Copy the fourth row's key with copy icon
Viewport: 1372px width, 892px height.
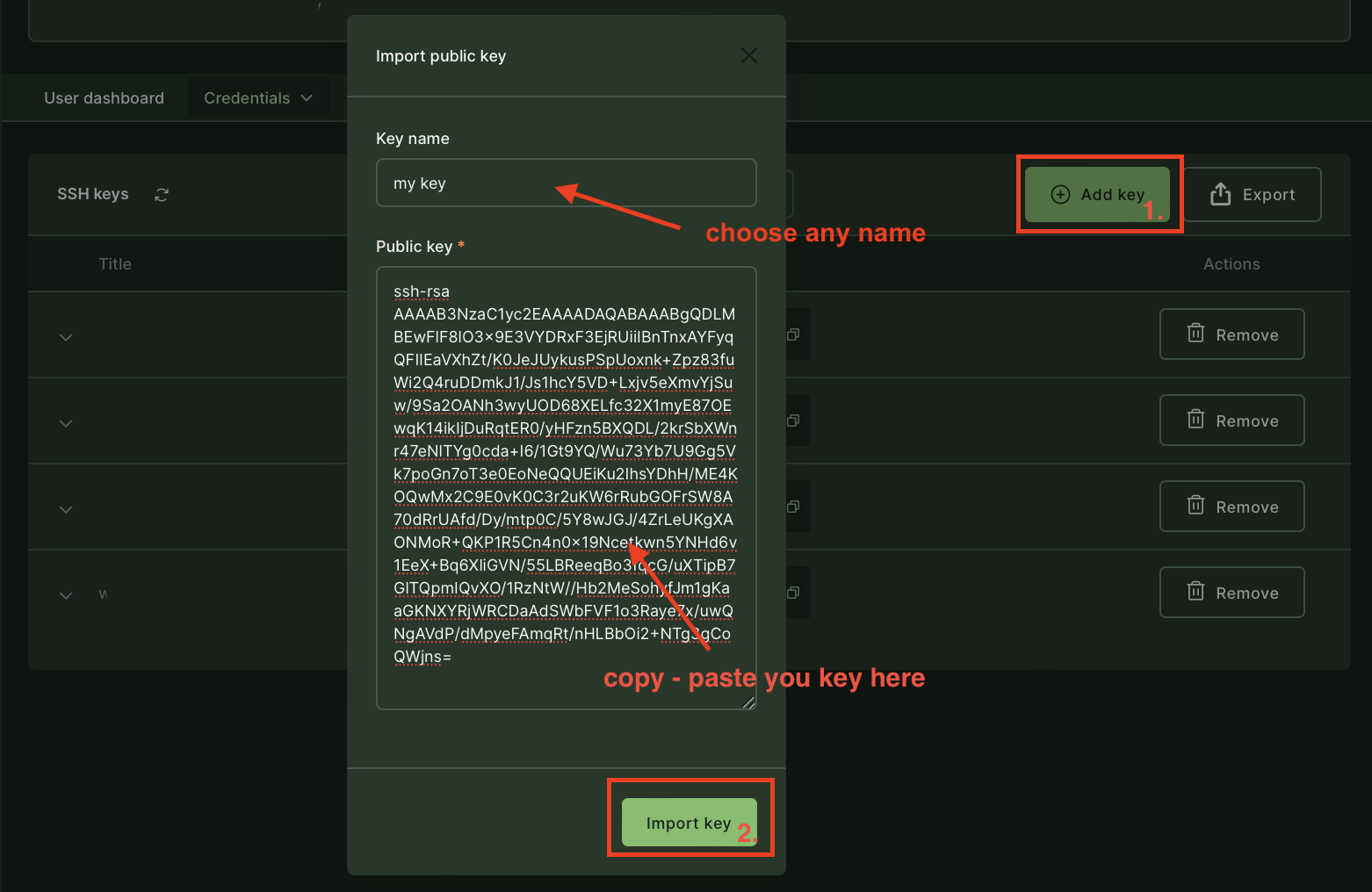coord(793,593)
